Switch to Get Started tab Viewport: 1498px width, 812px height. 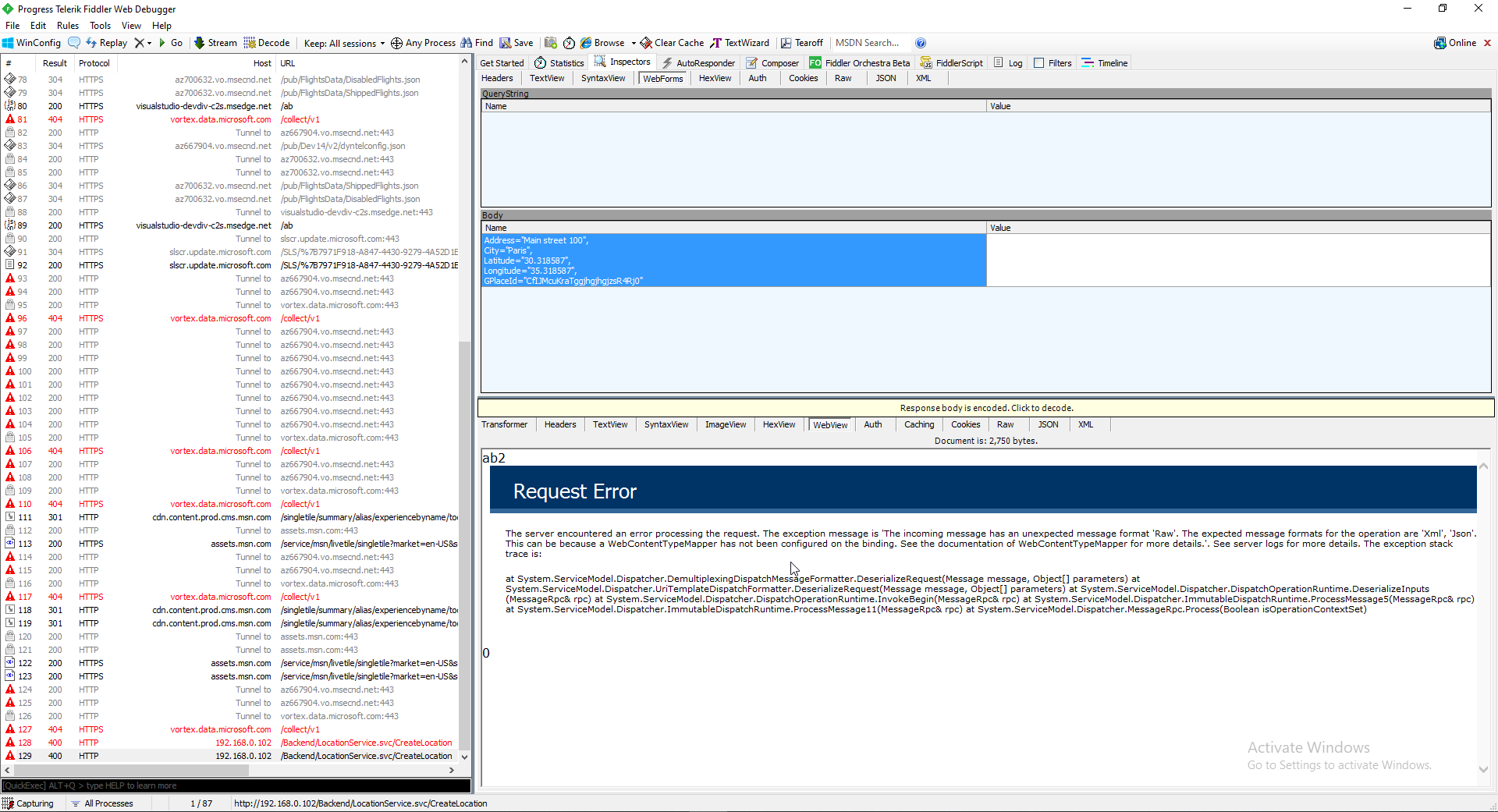[x=502, y=63]
